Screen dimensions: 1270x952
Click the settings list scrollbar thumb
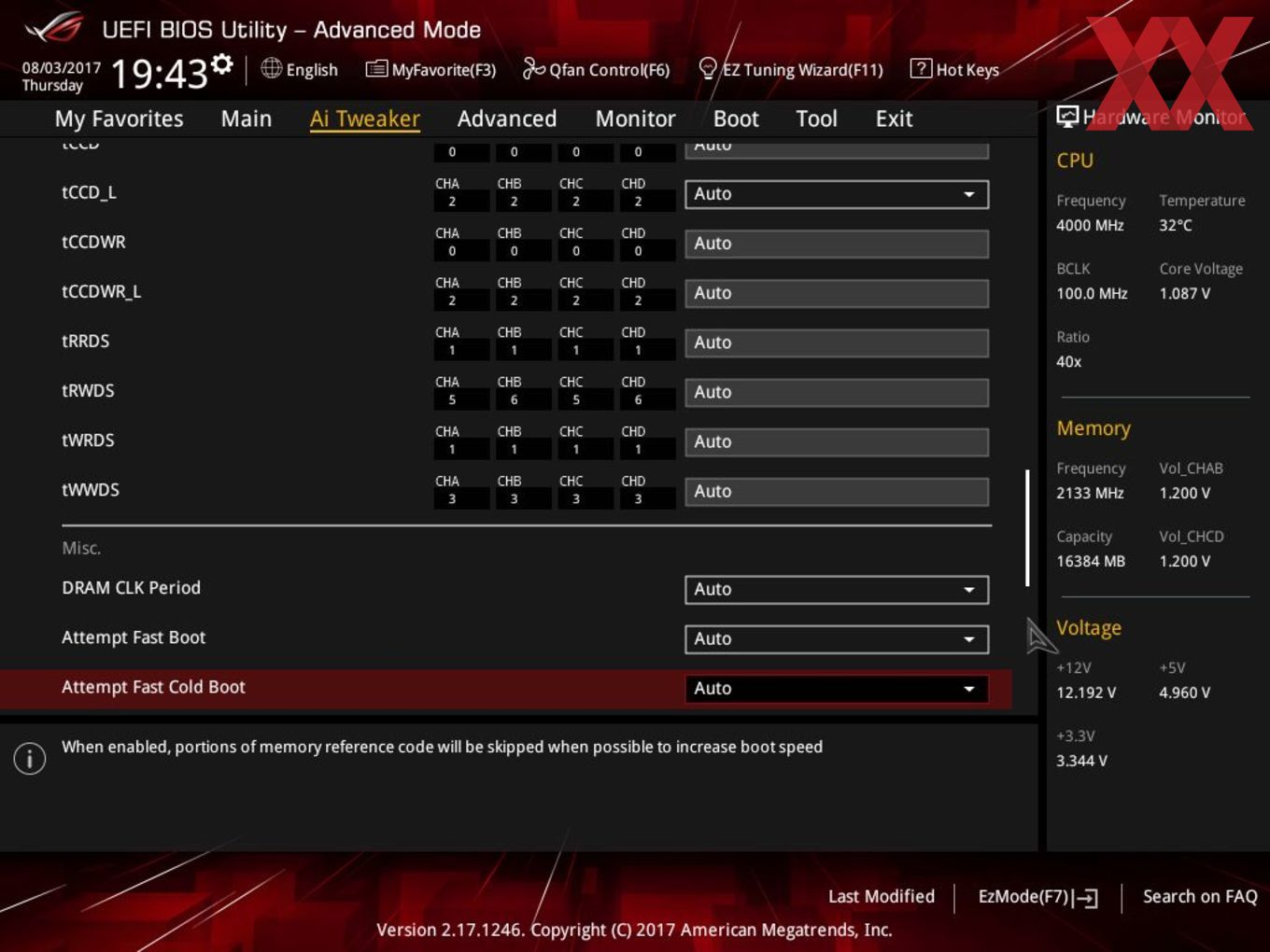point(1027,527)
